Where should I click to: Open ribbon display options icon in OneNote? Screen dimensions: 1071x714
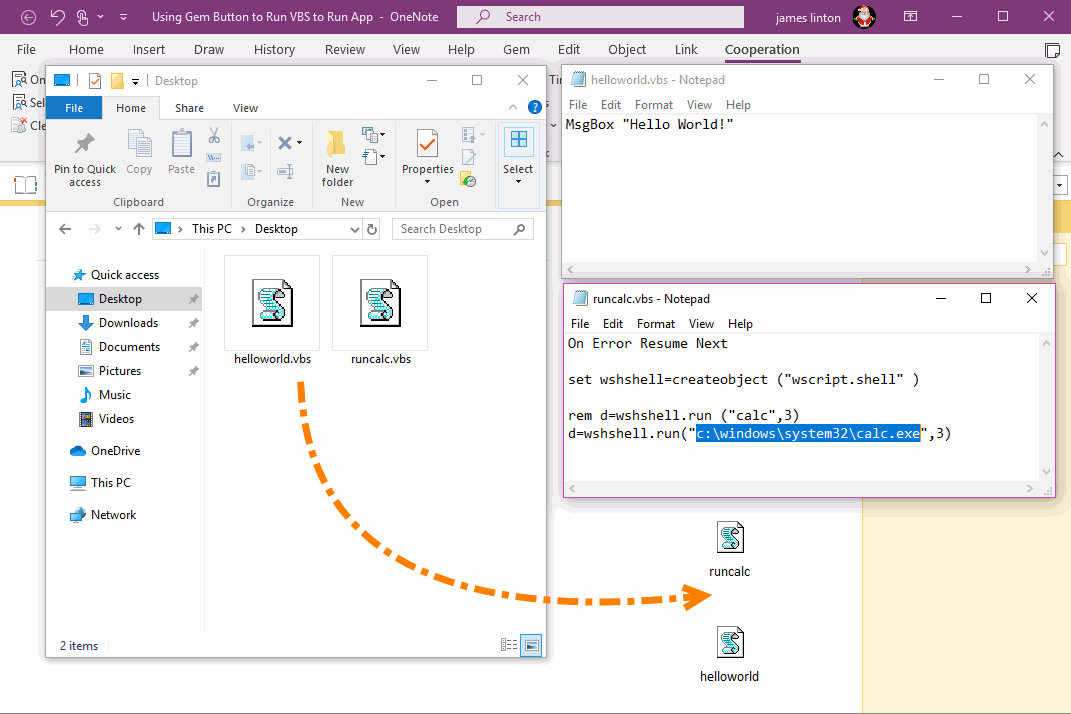point(910,16)
